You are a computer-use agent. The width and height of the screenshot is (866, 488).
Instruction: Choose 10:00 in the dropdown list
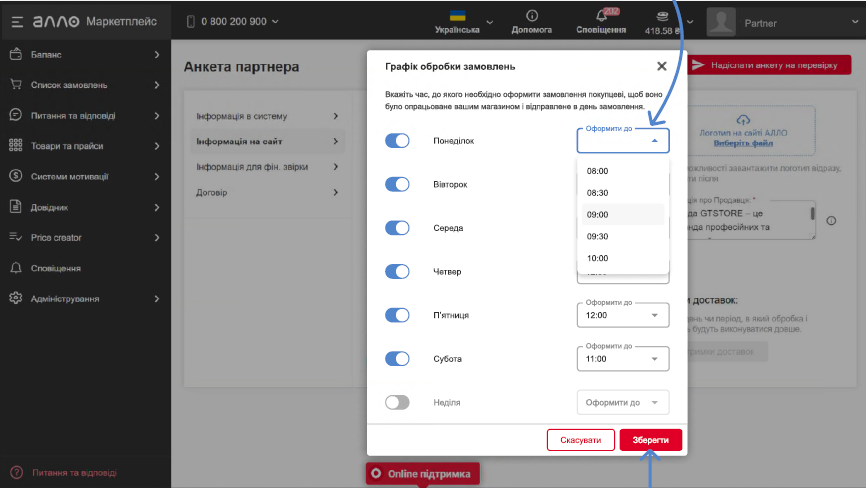coord(598,259)
